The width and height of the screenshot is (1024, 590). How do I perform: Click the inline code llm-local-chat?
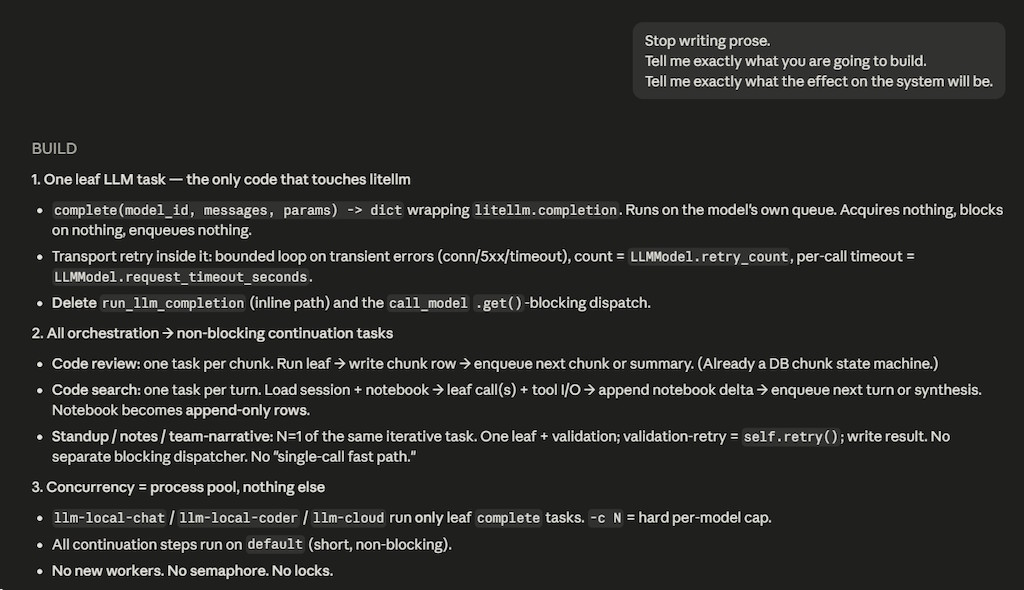[109, 518]
